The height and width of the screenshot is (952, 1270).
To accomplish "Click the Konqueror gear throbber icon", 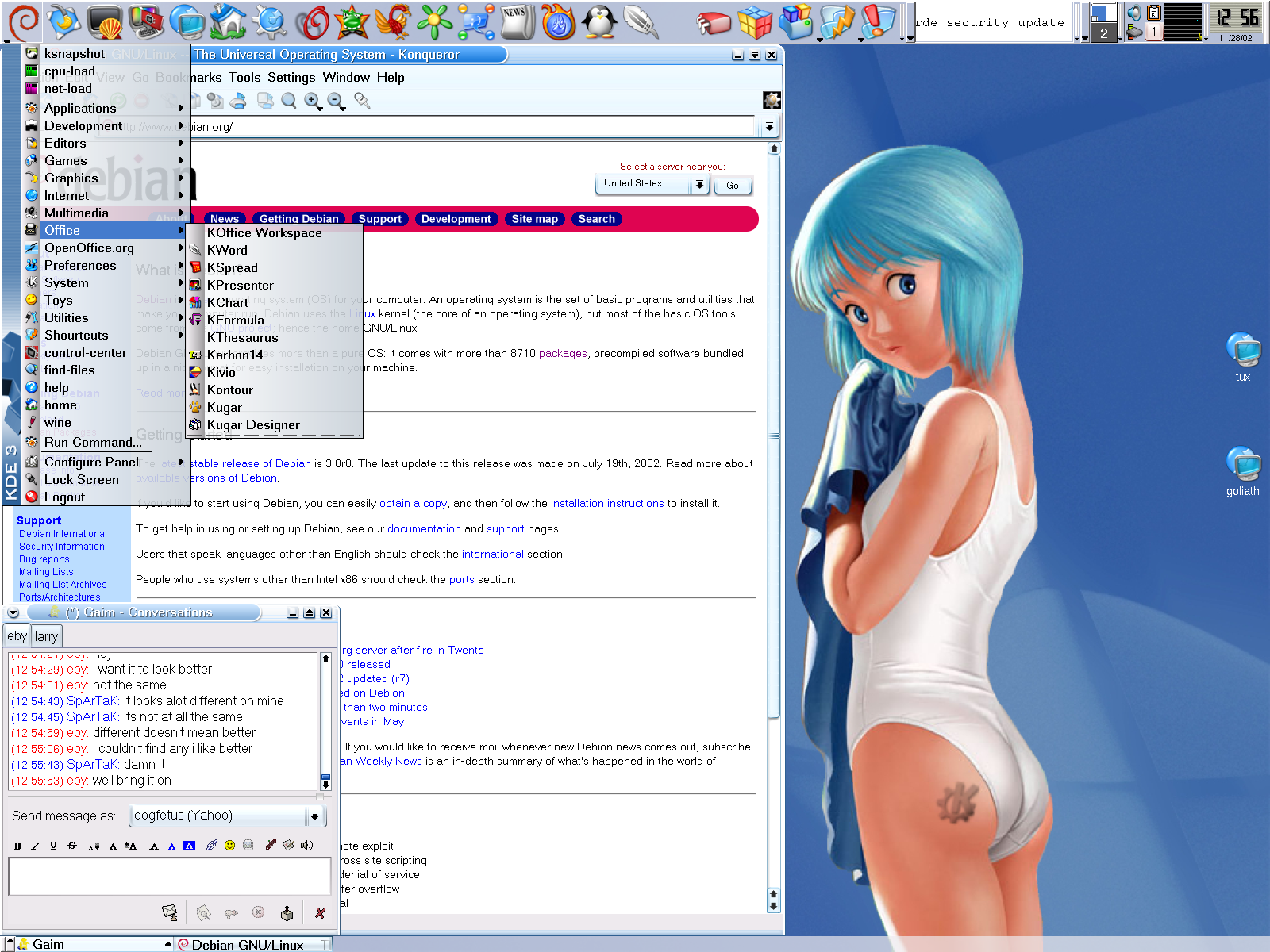I will pyautogui.click(x=772, y=101).
